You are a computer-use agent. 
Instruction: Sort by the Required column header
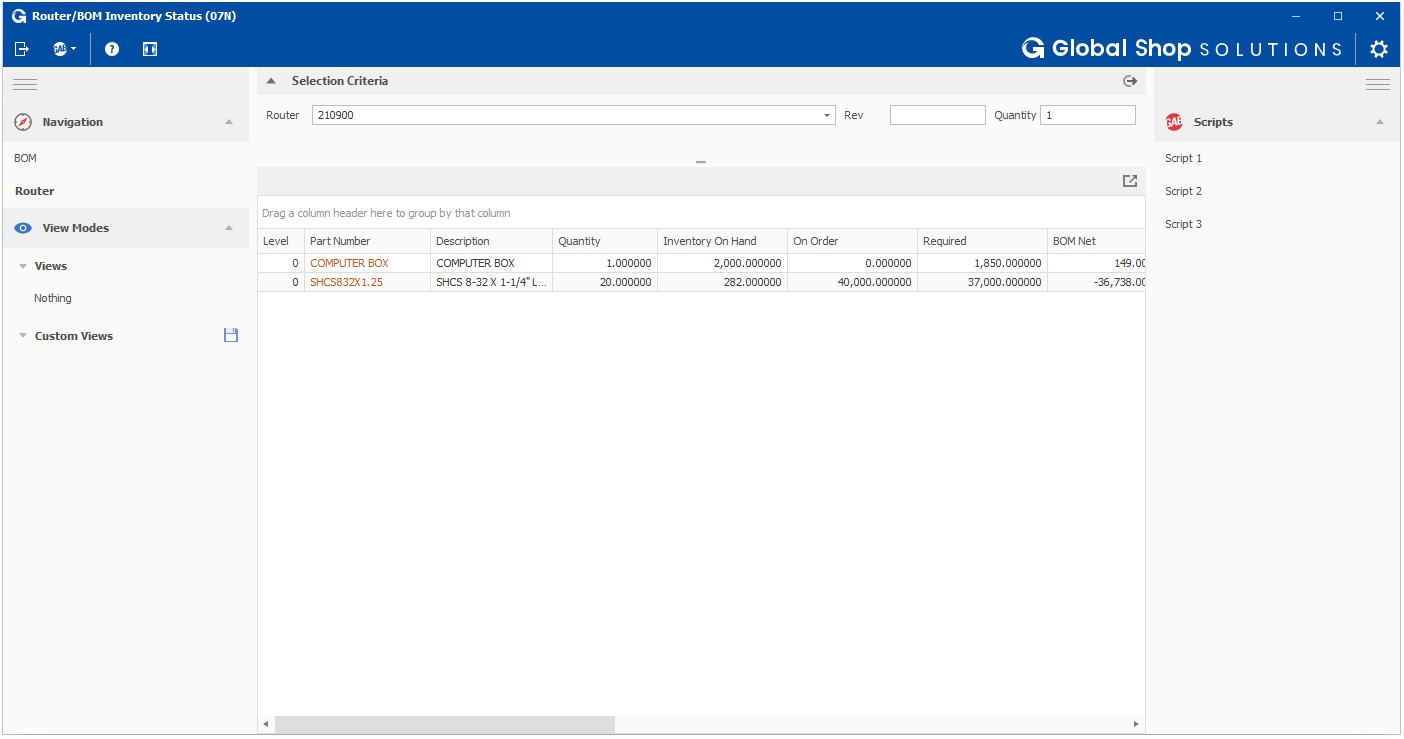982,241
